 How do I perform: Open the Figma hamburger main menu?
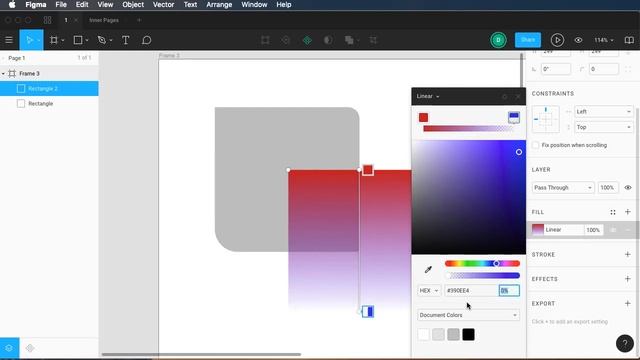[9, 40]
